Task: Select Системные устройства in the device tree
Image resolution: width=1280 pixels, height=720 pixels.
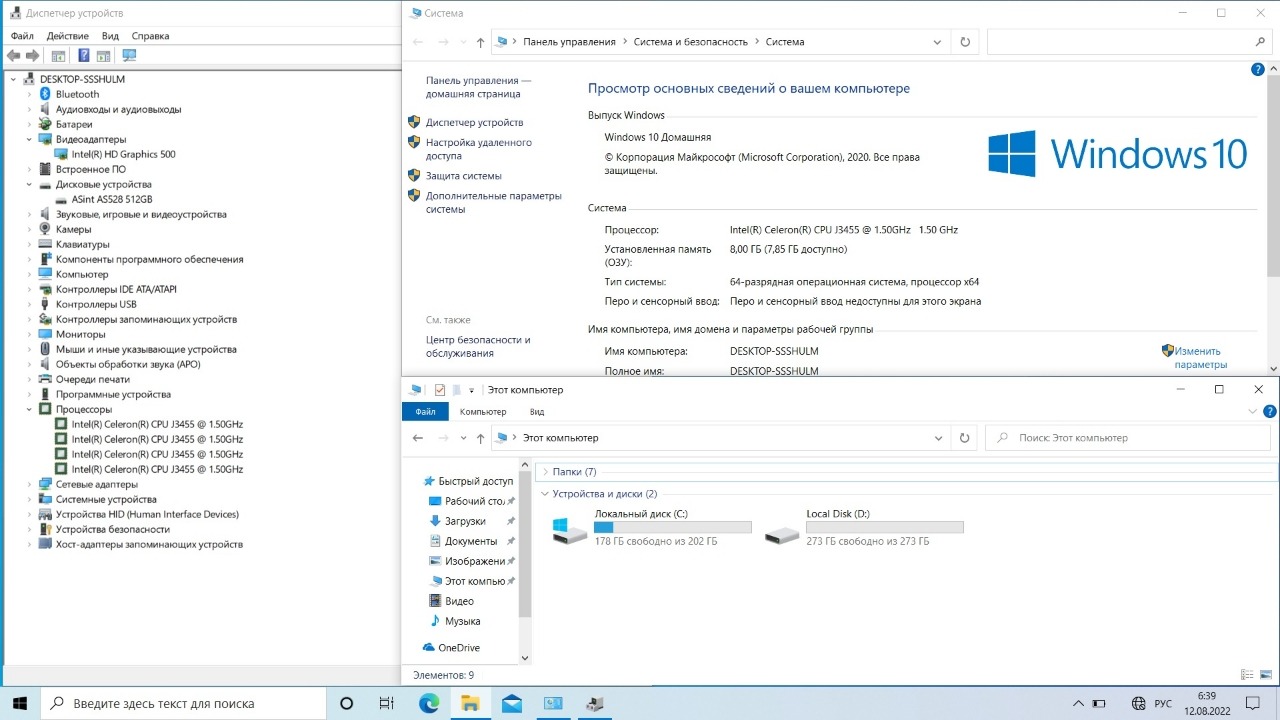Action: point(106,499)
